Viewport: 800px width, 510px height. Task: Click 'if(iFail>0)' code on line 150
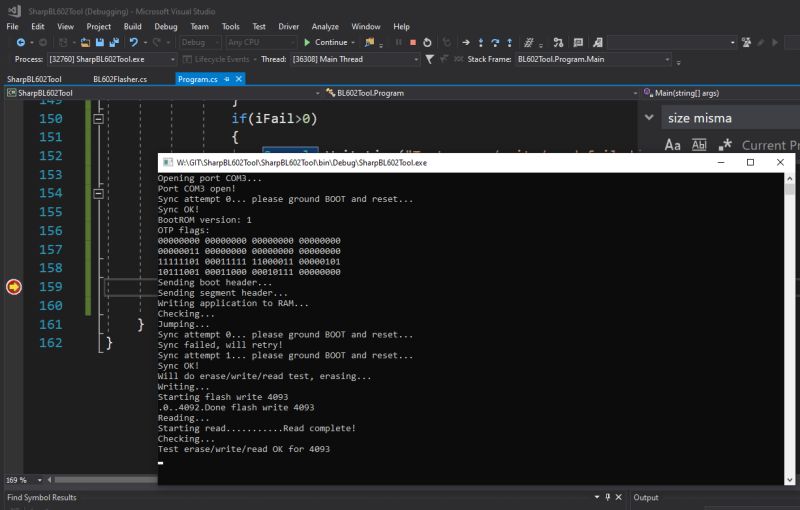(274, 119)
